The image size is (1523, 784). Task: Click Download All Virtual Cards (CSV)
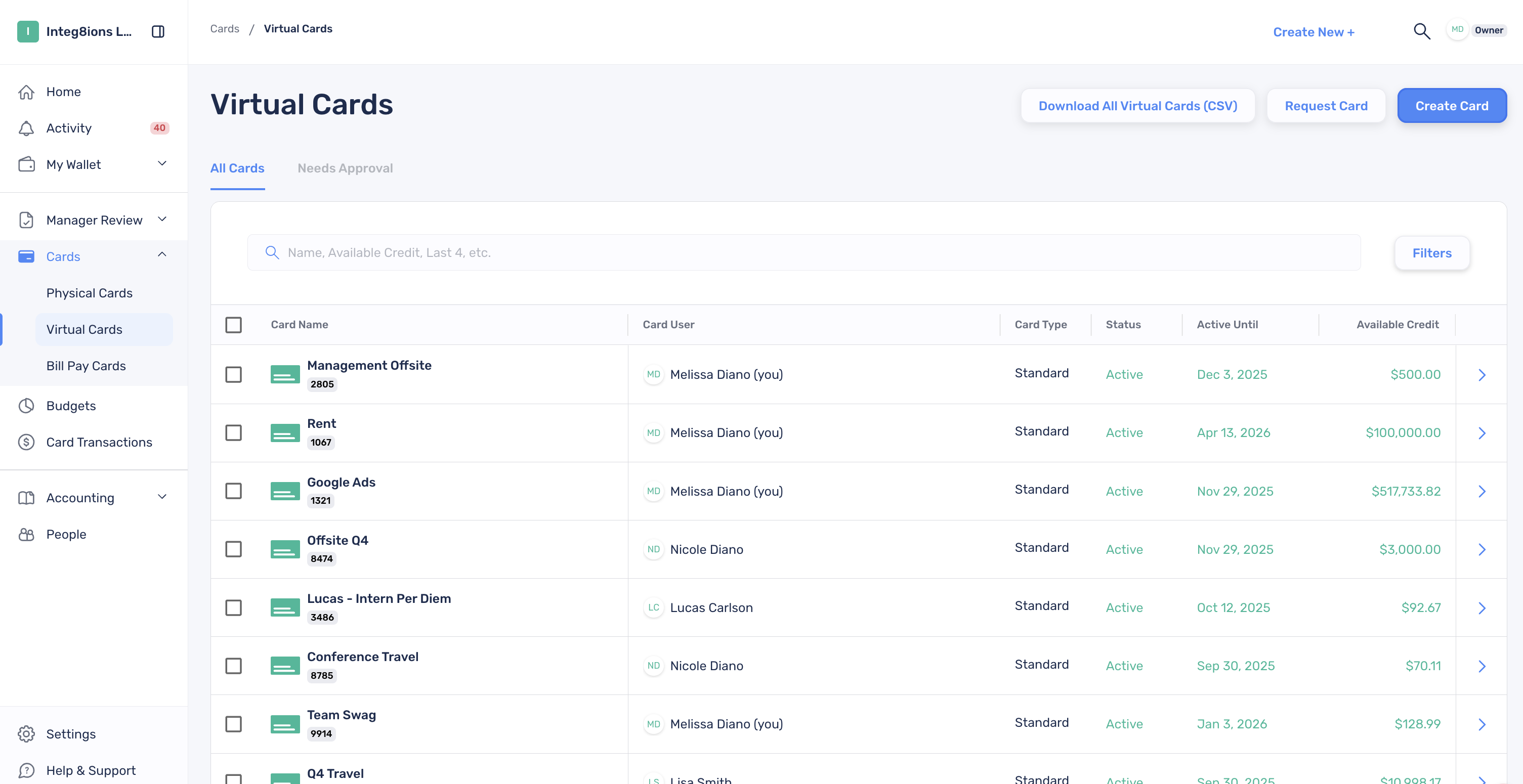pos(1137,106)
